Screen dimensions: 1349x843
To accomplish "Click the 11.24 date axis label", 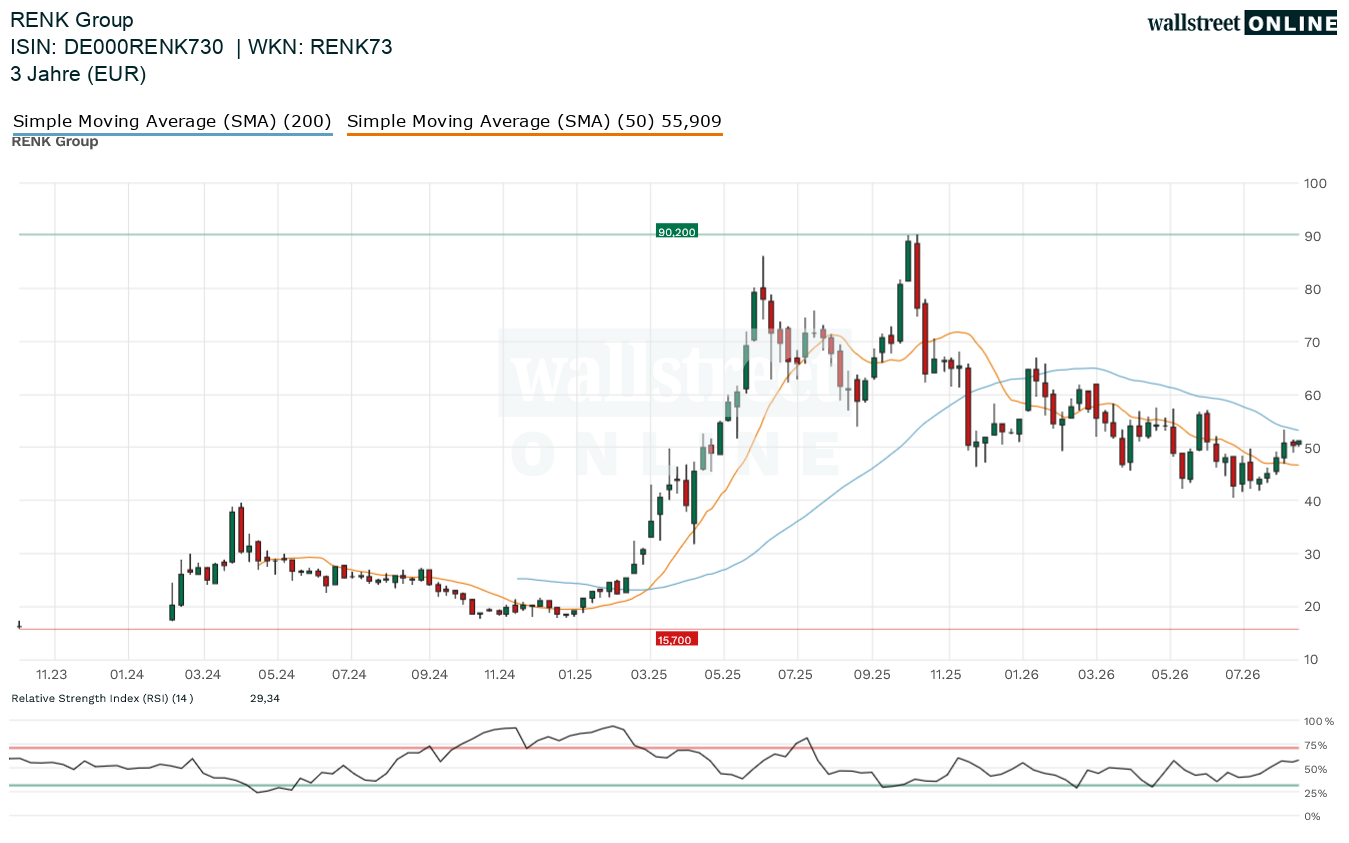I will (500, 675).
